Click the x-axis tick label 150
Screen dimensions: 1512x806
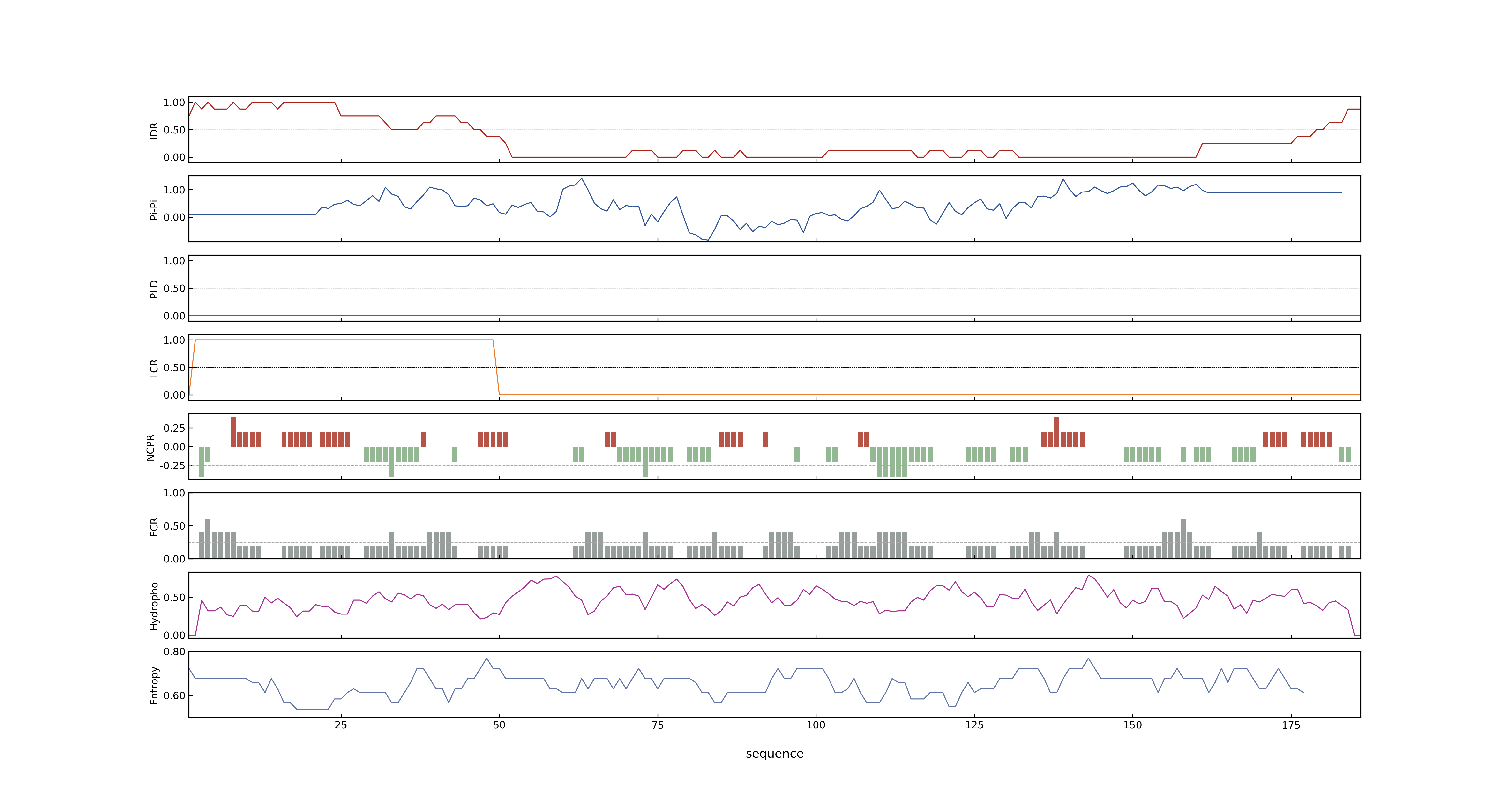pyautogui.click(x=1133, y=725)
